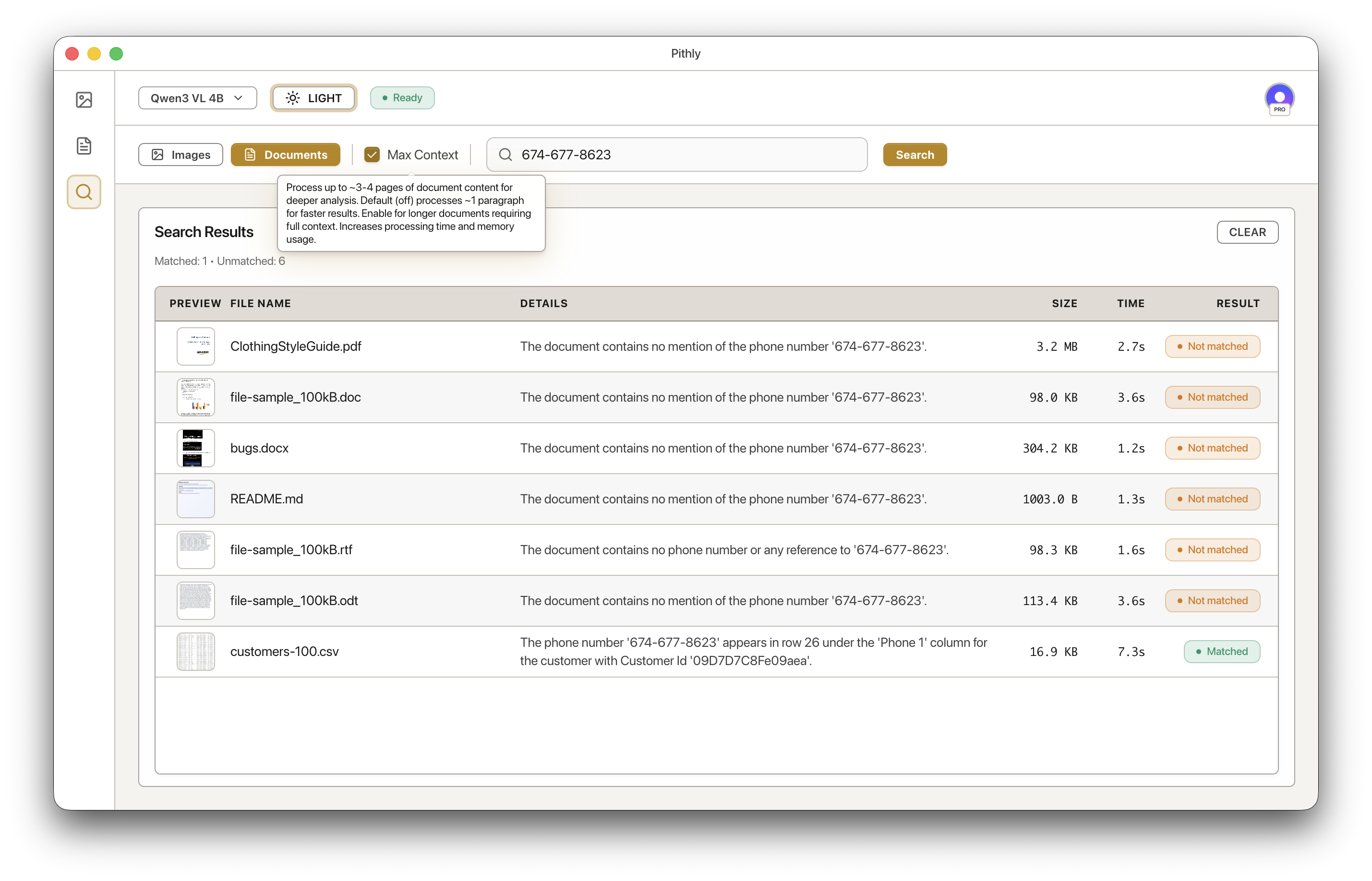Select the documents panel icon in the left sidebar
This screenshot has height=881, width=1372.
[84, 146]
